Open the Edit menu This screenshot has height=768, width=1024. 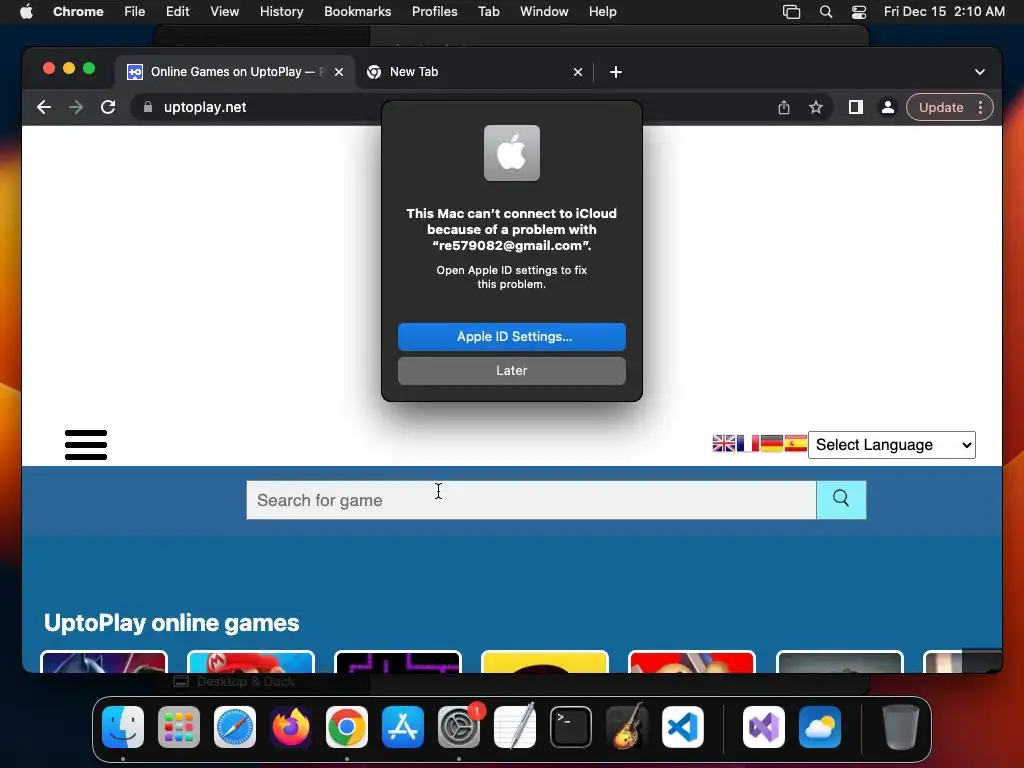177,12
